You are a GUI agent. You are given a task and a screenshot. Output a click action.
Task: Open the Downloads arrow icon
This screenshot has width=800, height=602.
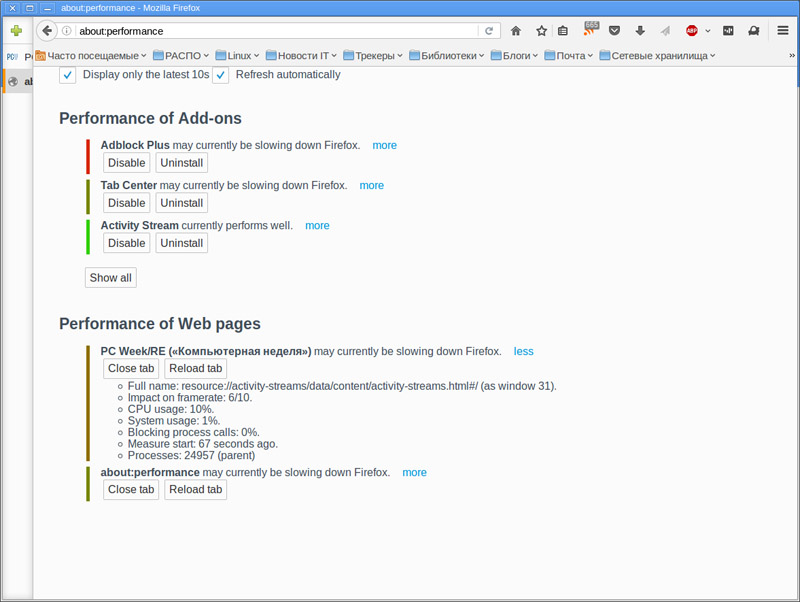pyautogui.click(x=640, y=31)
